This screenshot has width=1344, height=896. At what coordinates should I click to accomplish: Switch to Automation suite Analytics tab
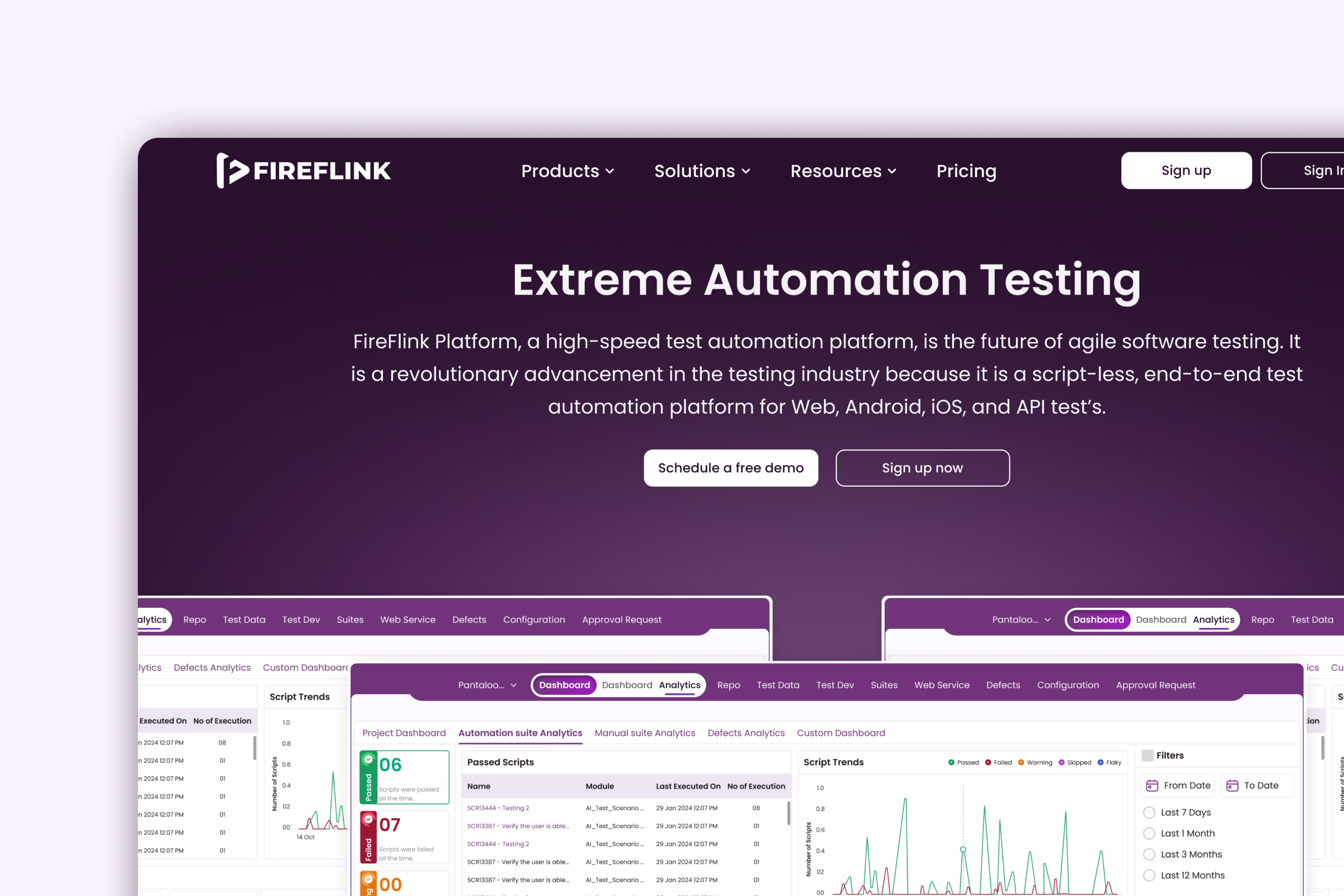[520, 733]
